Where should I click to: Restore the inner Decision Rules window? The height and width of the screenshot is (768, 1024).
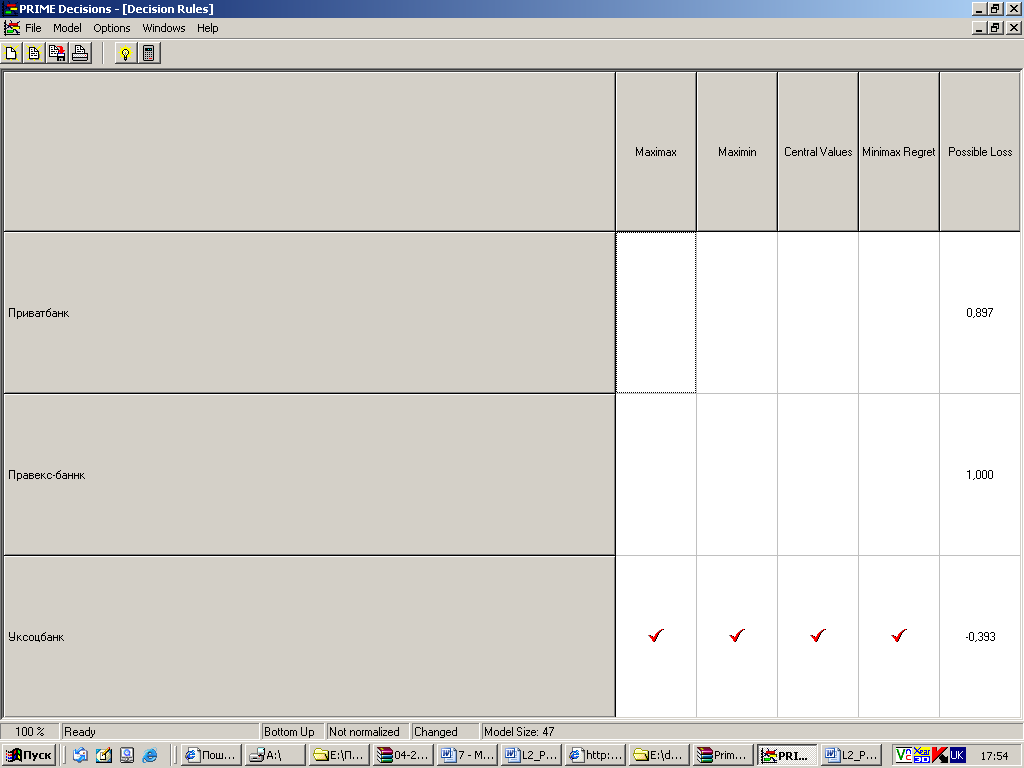pyautogui.click(x=995, y=27)
